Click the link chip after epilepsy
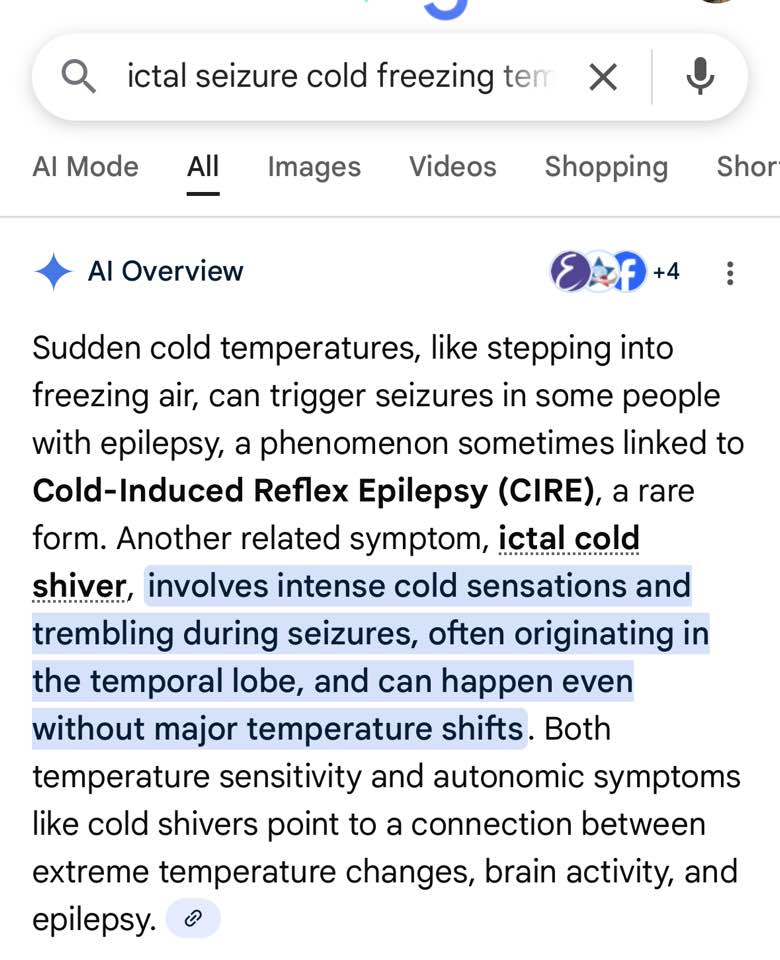Viewport: 780px width, 960px height. pyautogui.click(x=193, y=918)
